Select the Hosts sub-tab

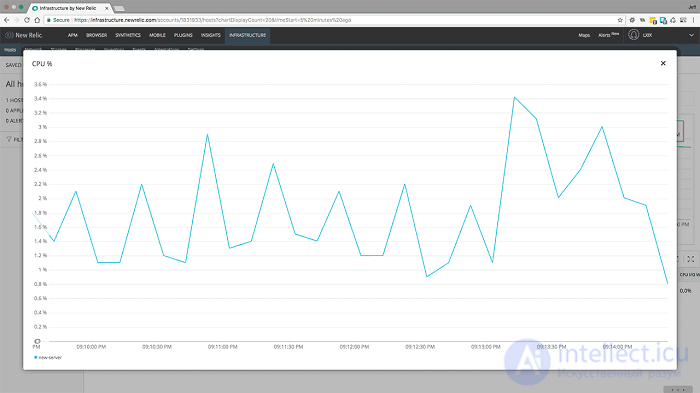point(10,50)
